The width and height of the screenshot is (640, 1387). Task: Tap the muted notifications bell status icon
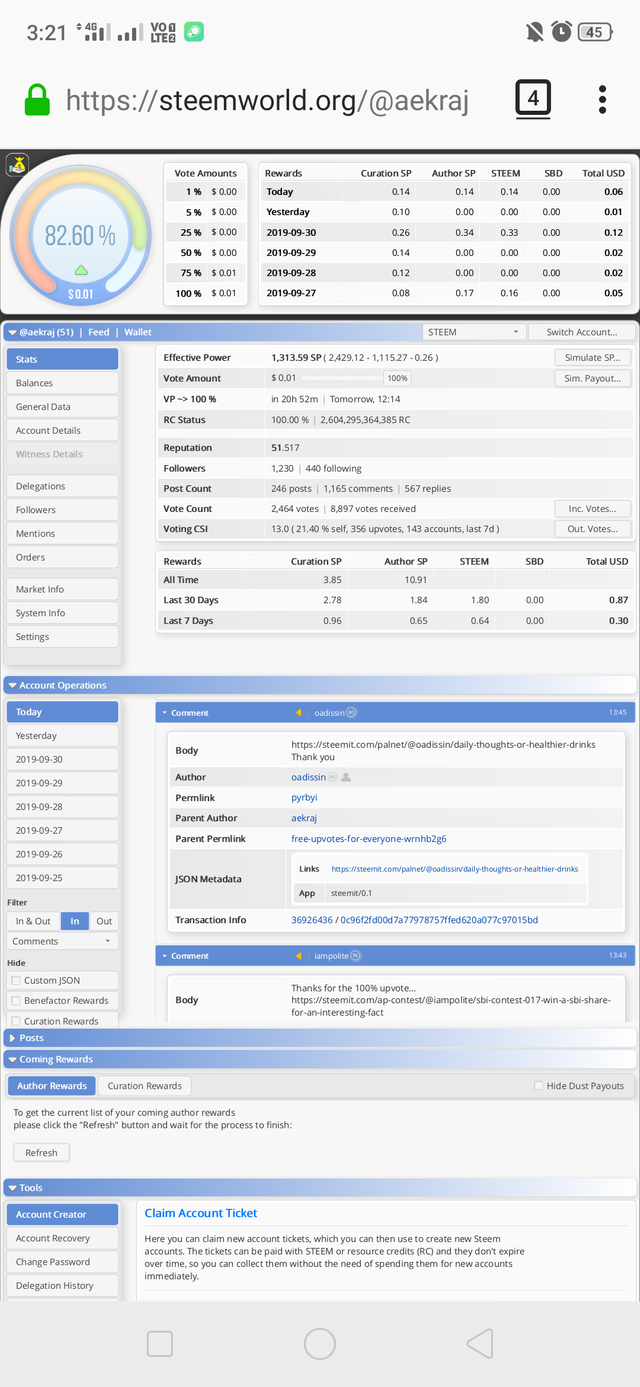pos(535,32)
